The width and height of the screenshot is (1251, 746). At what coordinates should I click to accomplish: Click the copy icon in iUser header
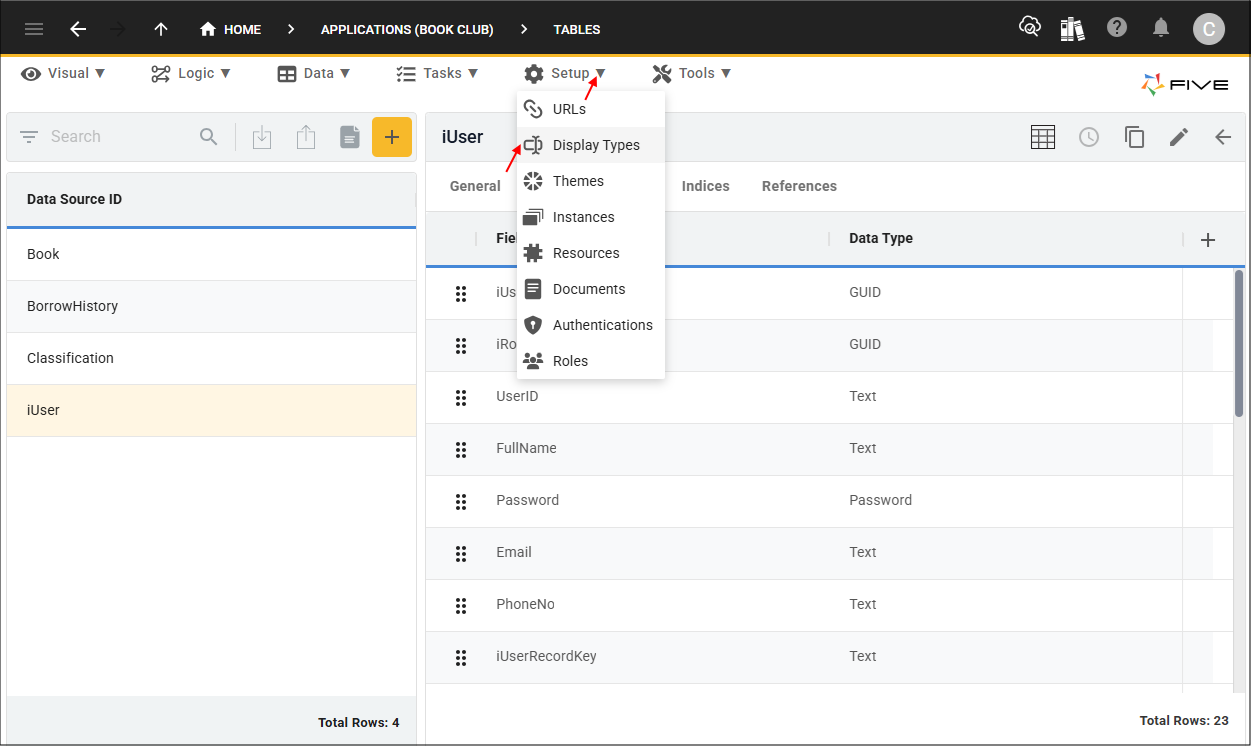(x=1134, y=137)
